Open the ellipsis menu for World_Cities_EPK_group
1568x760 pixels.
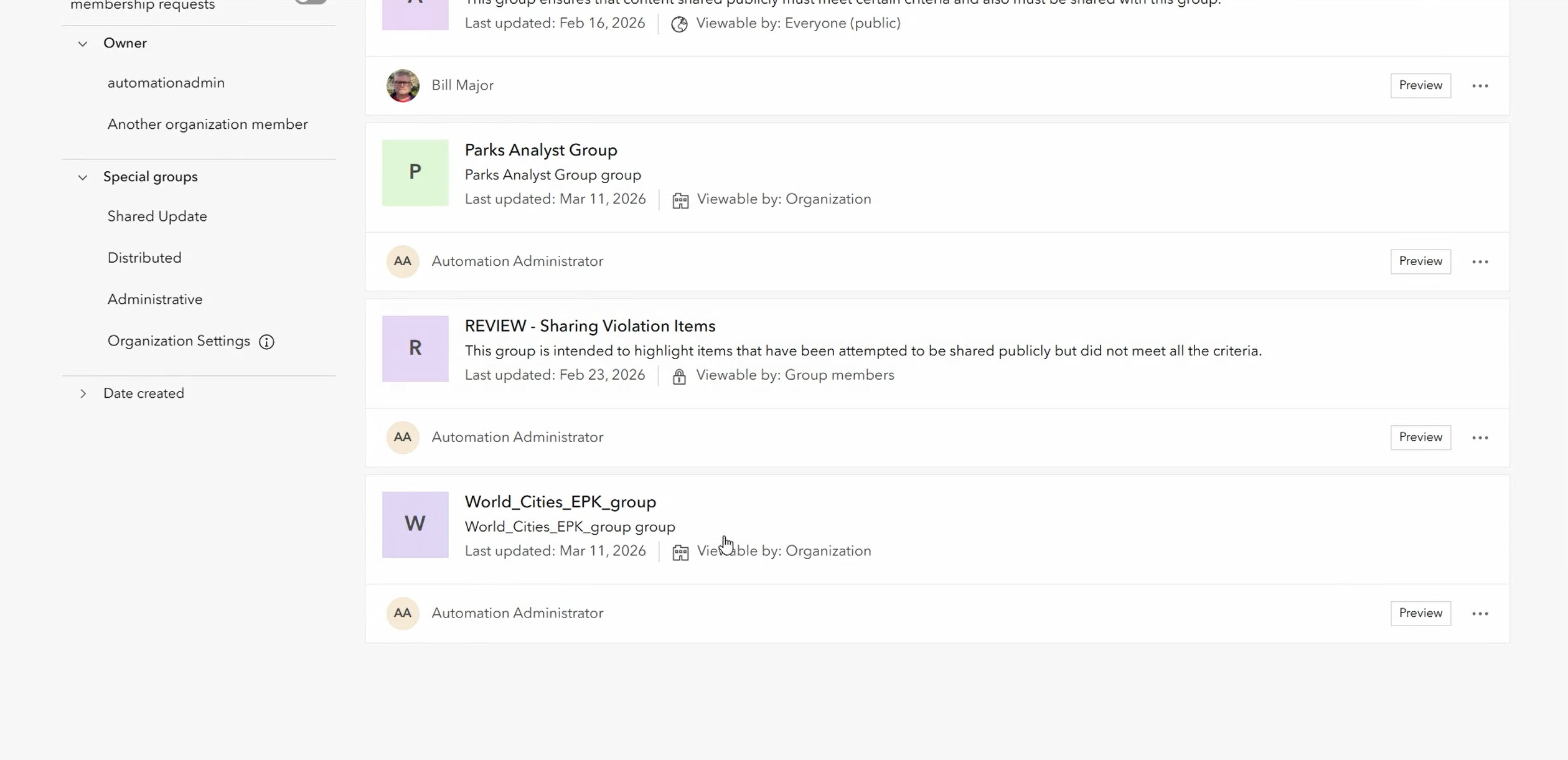coord(1480,613)
